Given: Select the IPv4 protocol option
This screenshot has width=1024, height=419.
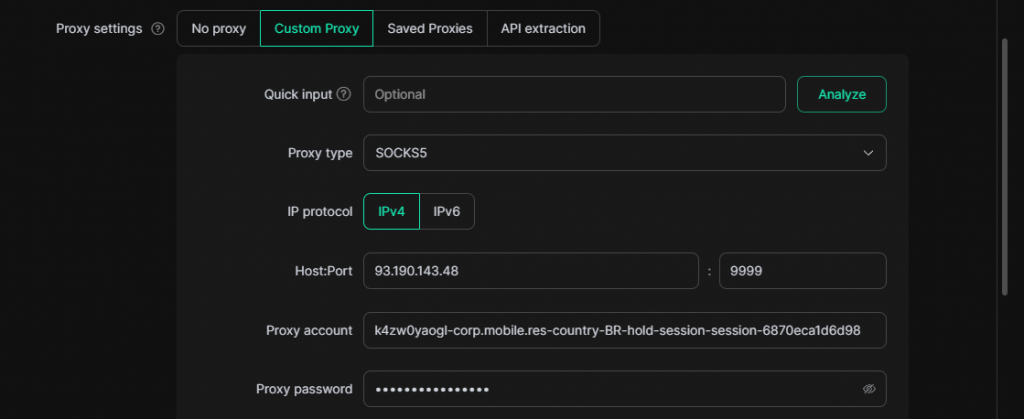Looking at the screenshot, I should 391,212.
